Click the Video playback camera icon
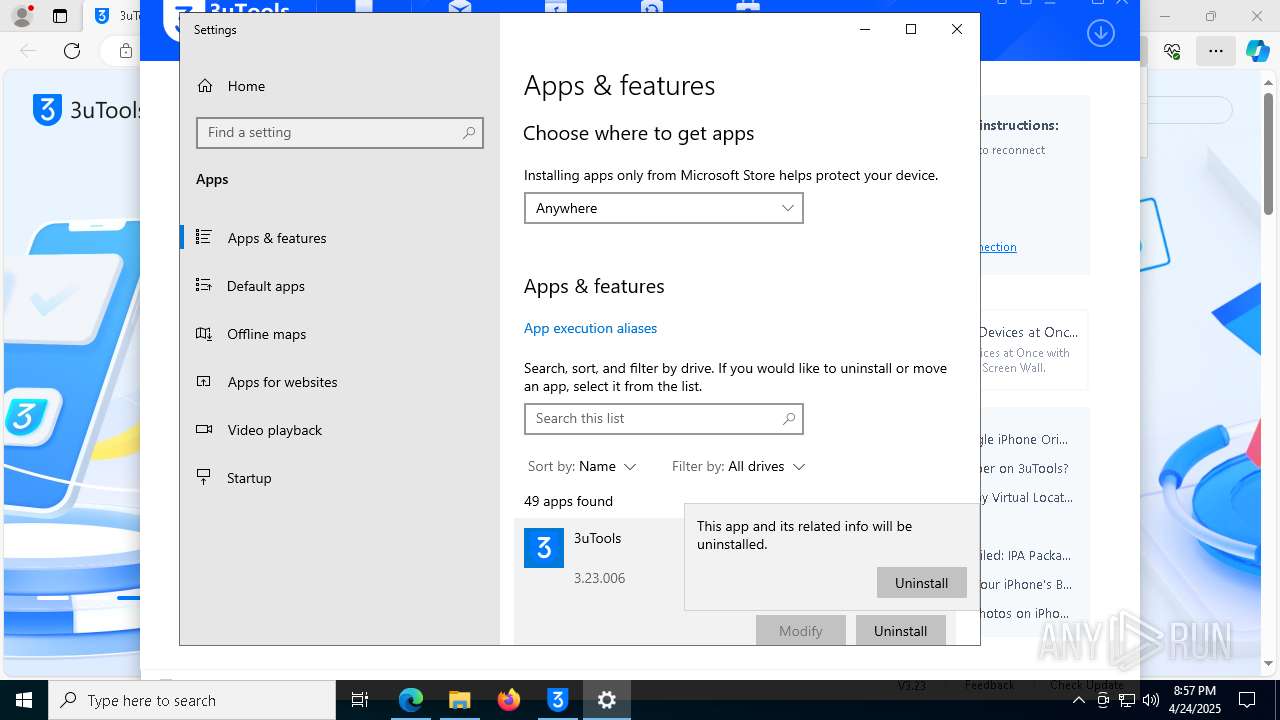 coord(204,429)
